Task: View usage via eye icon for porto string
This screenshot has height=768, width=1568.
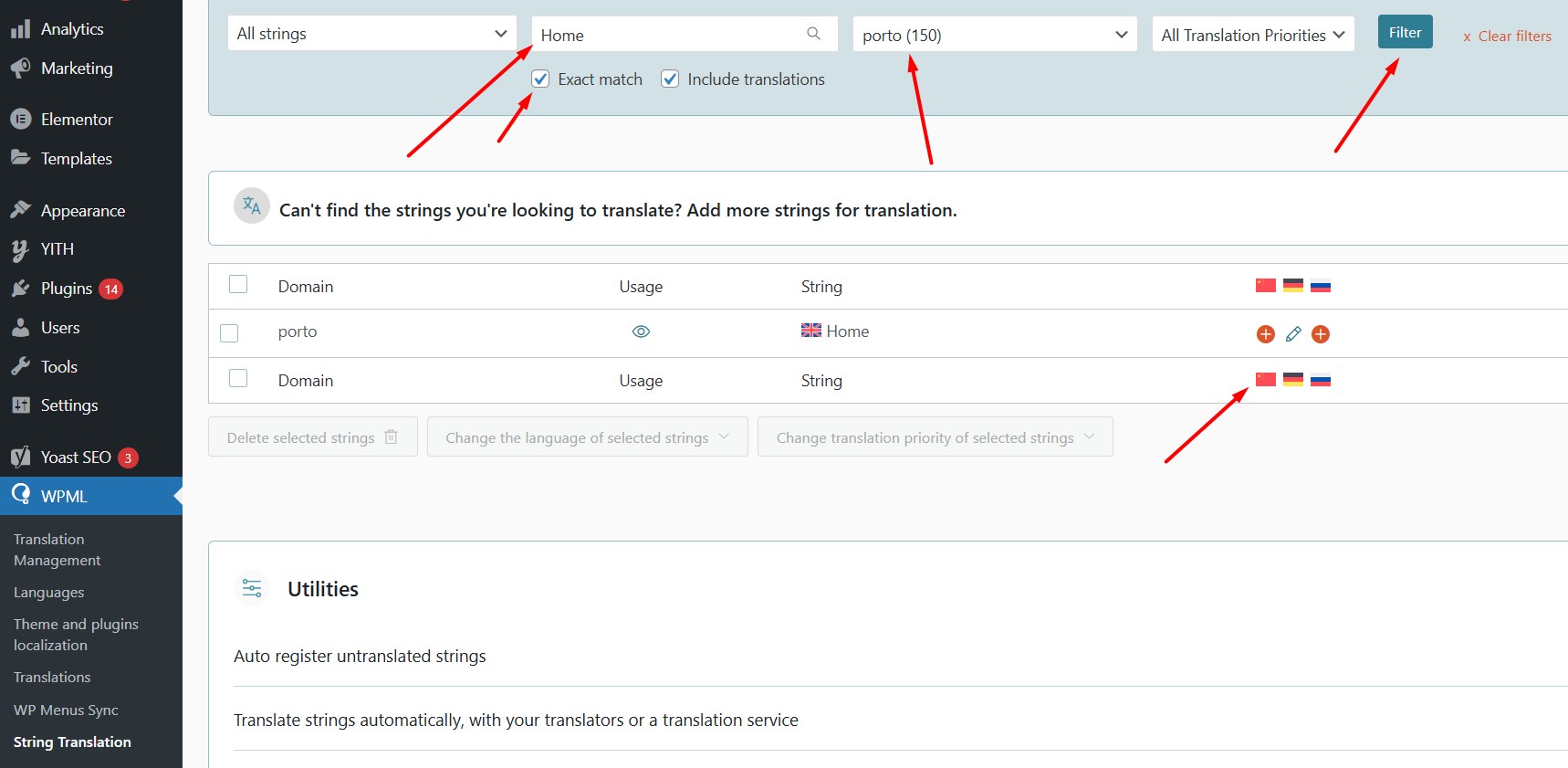Action: pos(641,331)
